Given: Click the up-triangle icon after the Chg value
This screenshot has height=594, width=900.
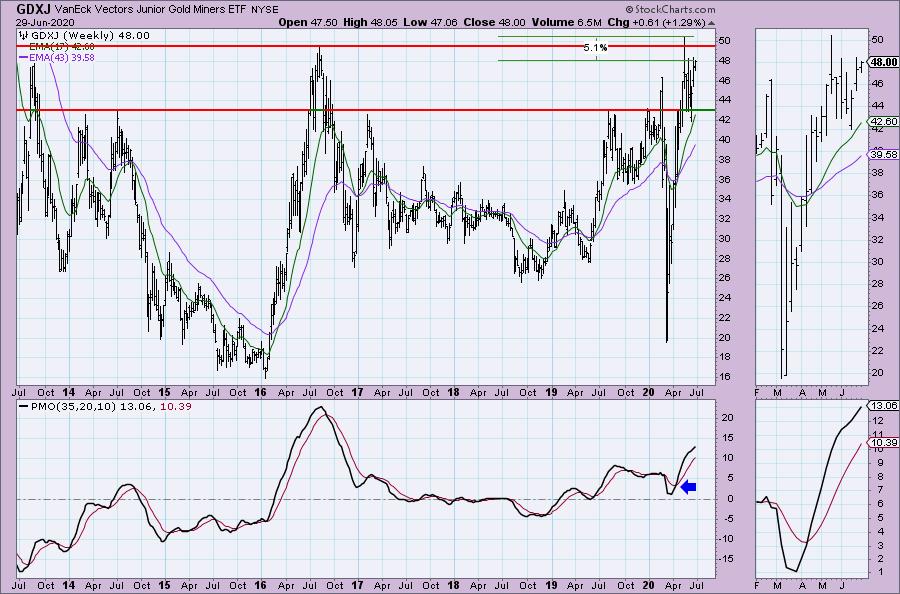Looking at the screenshot, I should point(712,24).
